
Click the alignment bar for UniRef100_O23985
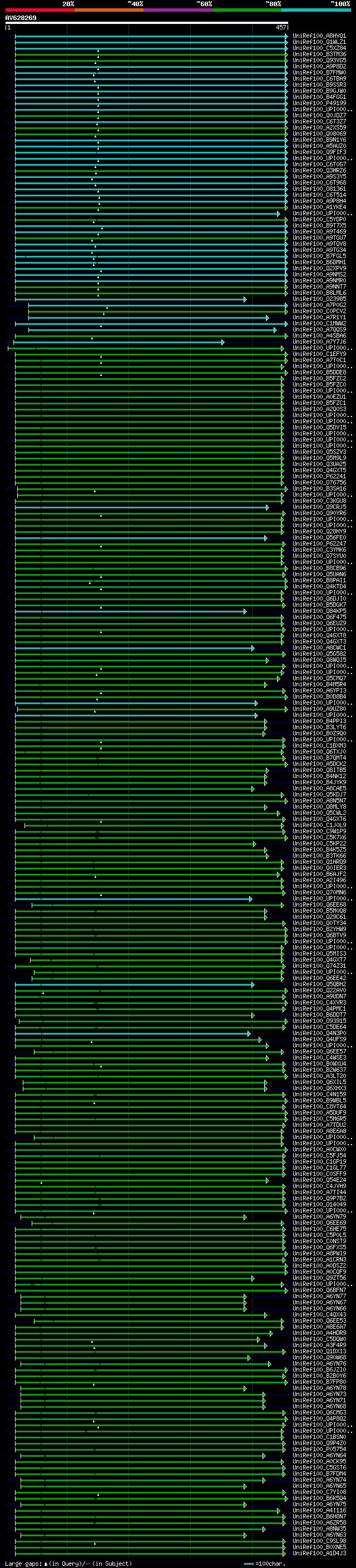point(131,299)
